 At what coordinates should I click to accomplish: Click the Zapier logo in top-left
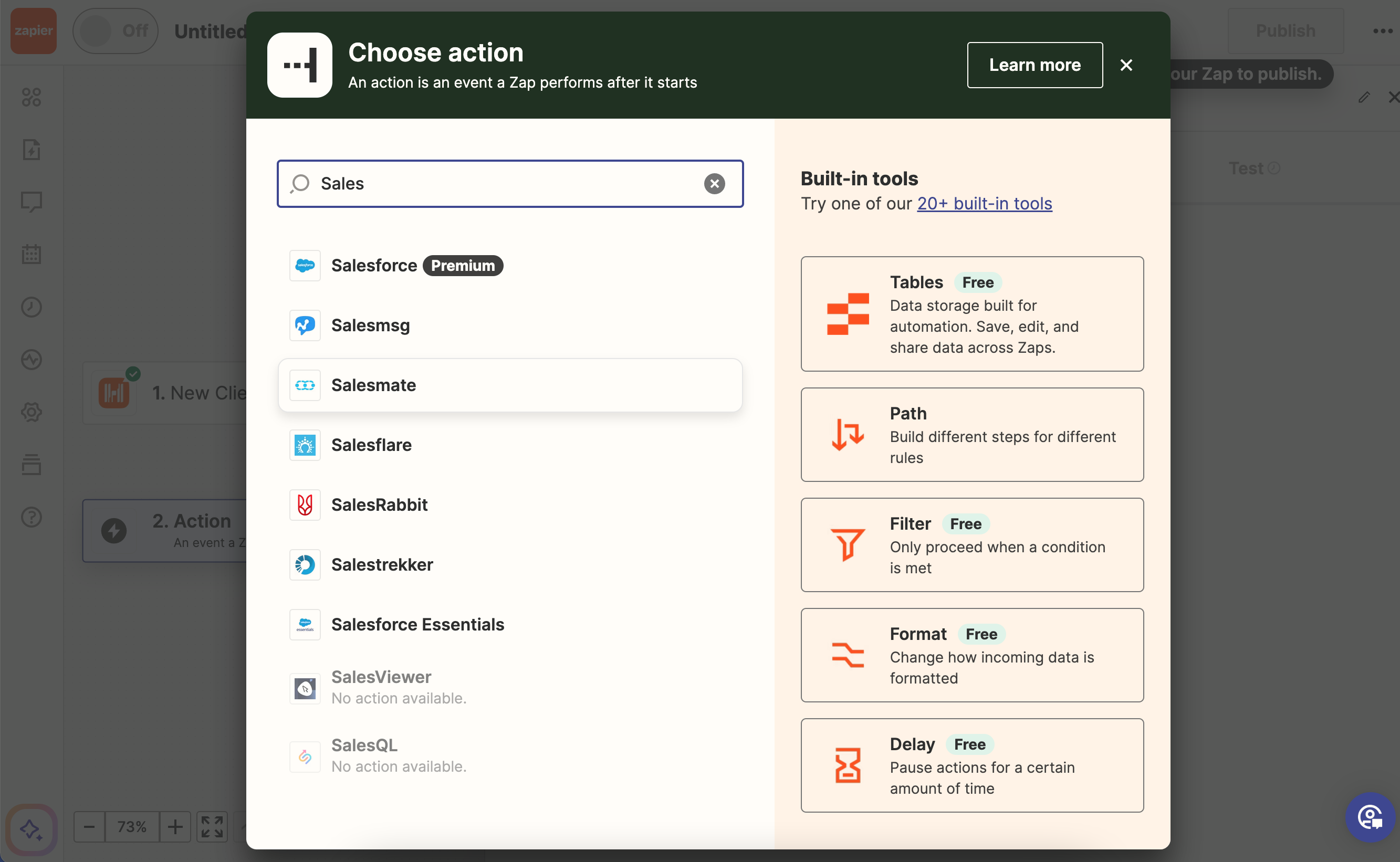coord(33,31)
